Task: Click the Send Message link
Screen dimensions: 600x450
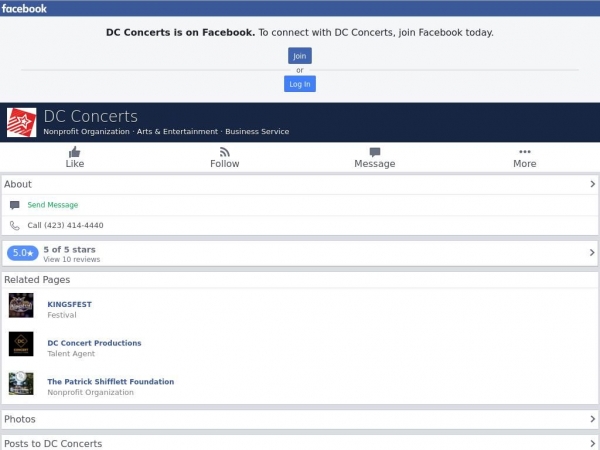Action: (x=53, y=205)
